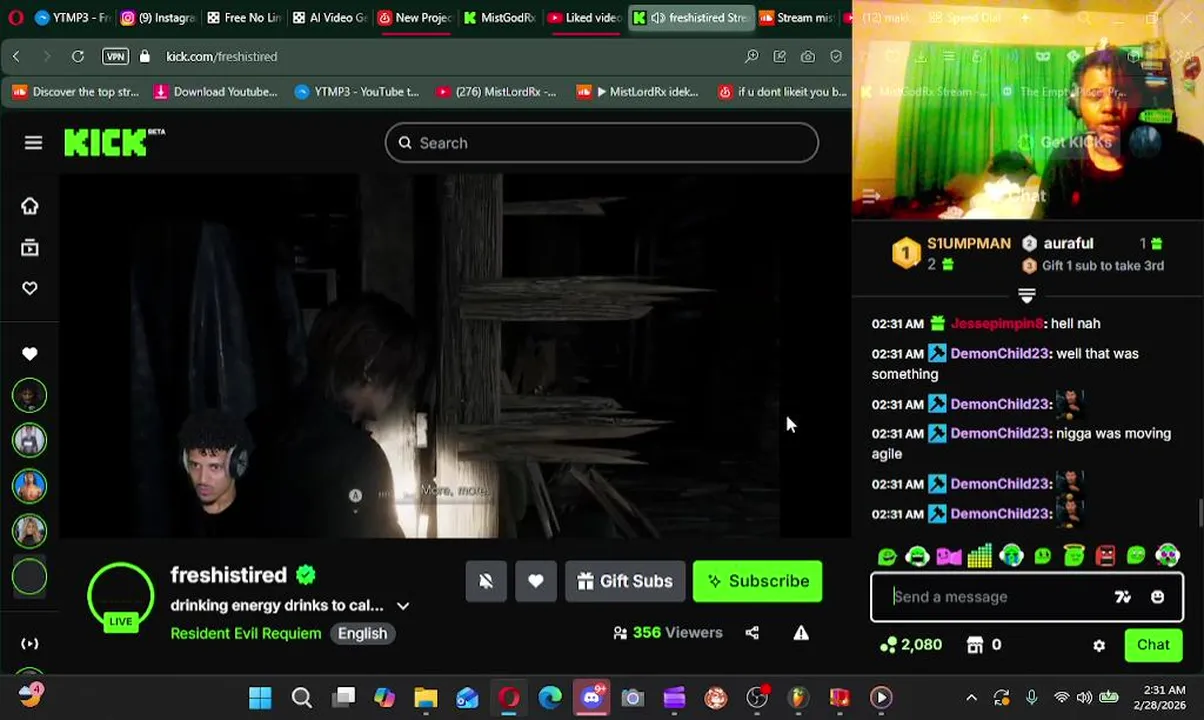
Task: Show hidden system tray icons chevron
Action: (971, 698)
